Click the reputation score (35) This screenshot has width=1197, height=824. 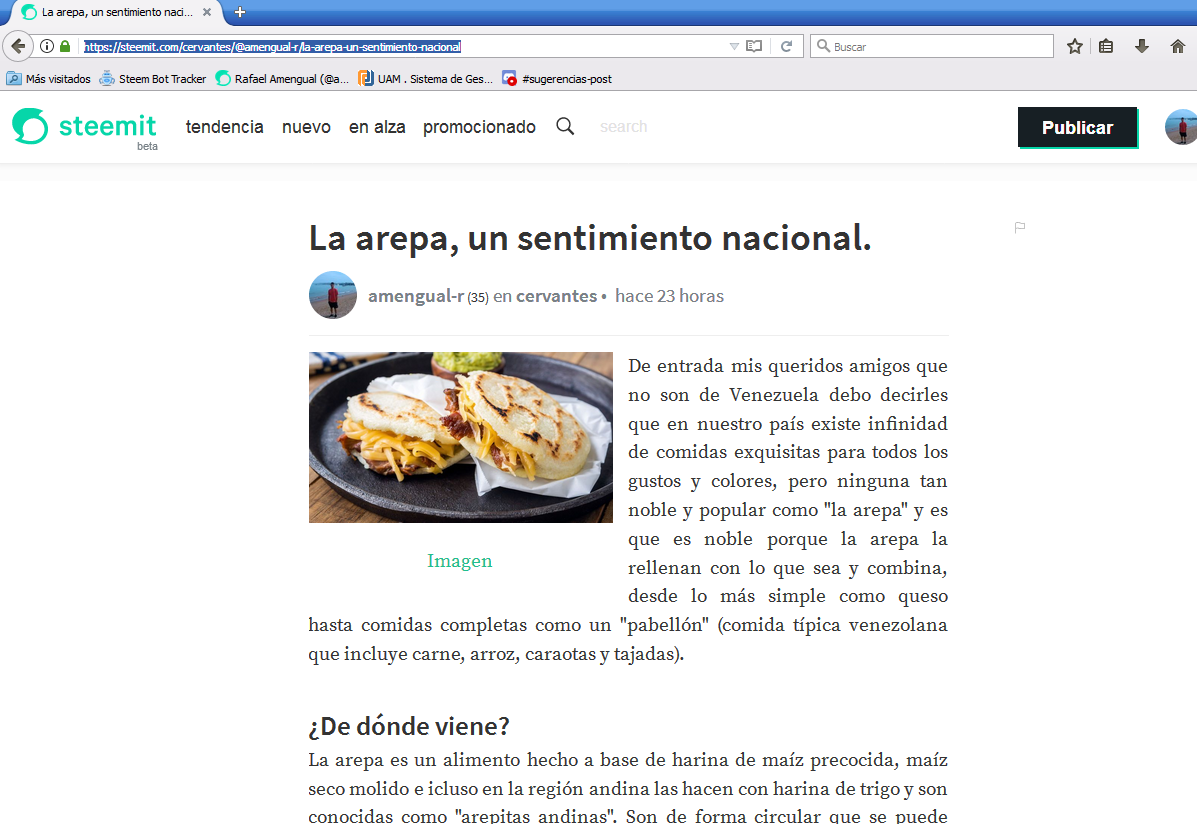point(478,297)
